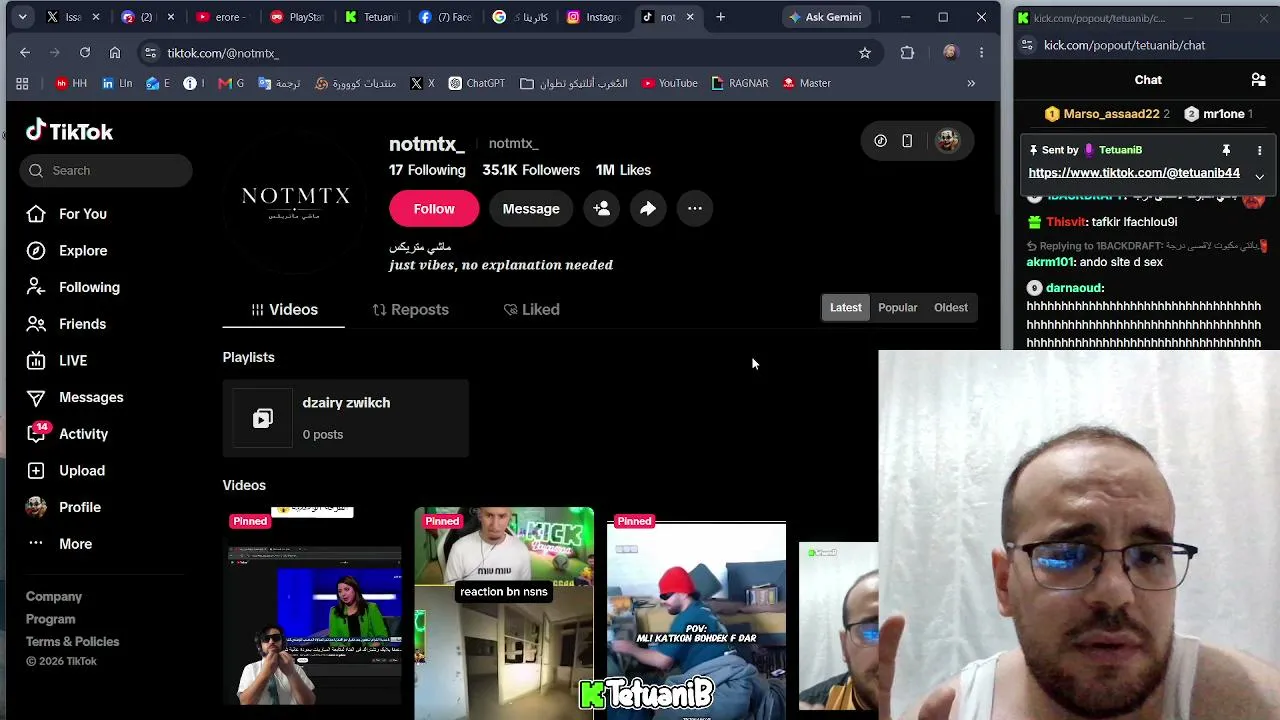Open the Chrome apps grid in bookmarks bar

pyautogui.click(x=22, y=84)
